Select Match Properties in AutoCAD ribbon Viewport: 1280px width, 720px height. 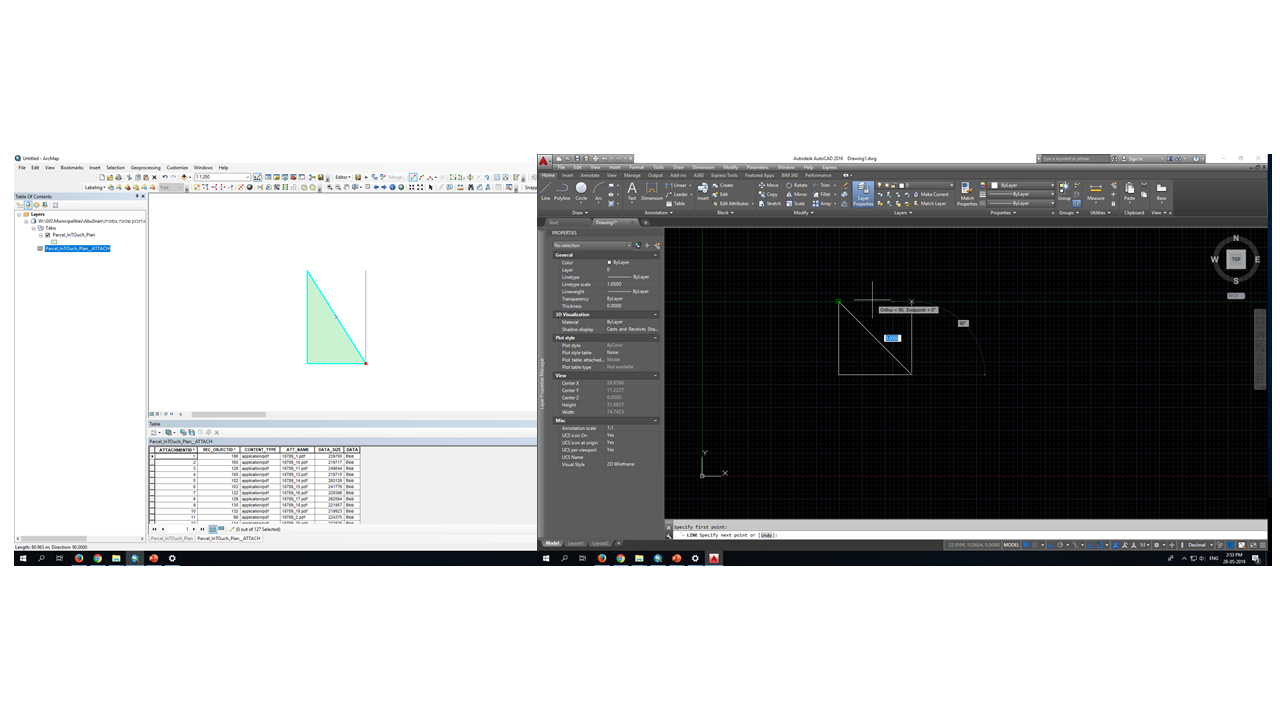tap(967, 194)
